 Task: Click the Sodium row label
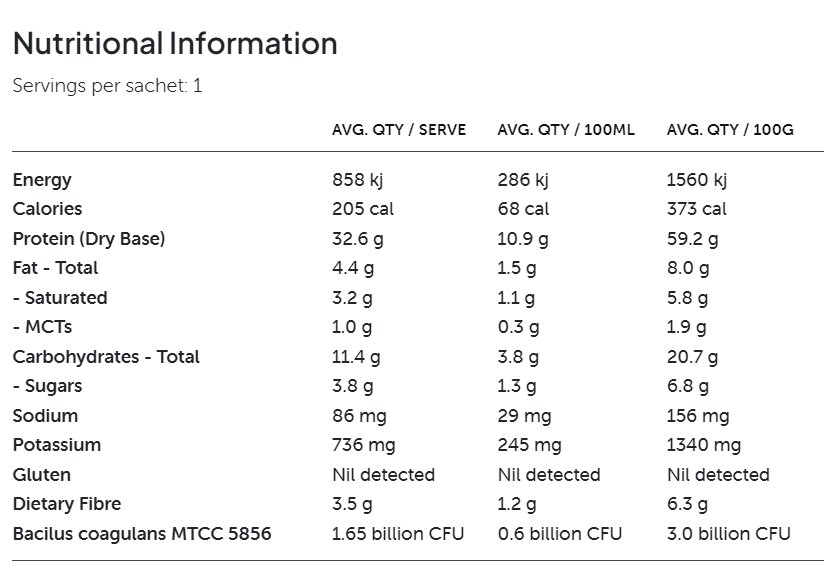click(45, 416)
